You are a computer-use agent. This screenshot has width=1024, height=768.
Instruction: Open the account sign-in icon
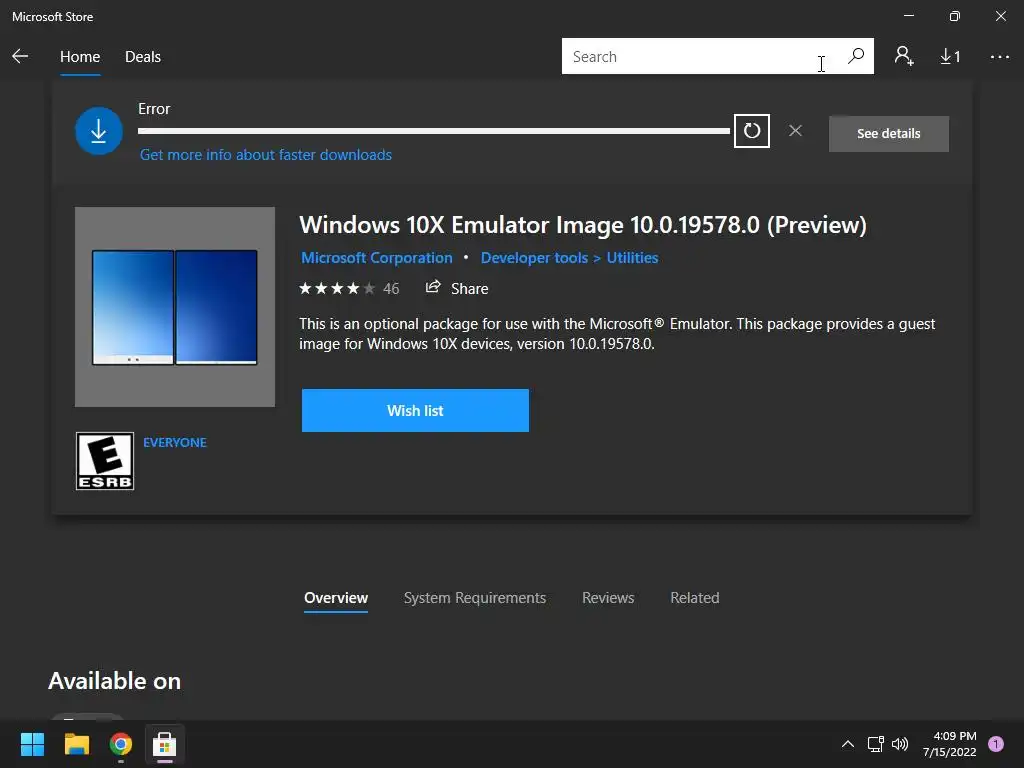pyautogui.click(x=904, y=56)
